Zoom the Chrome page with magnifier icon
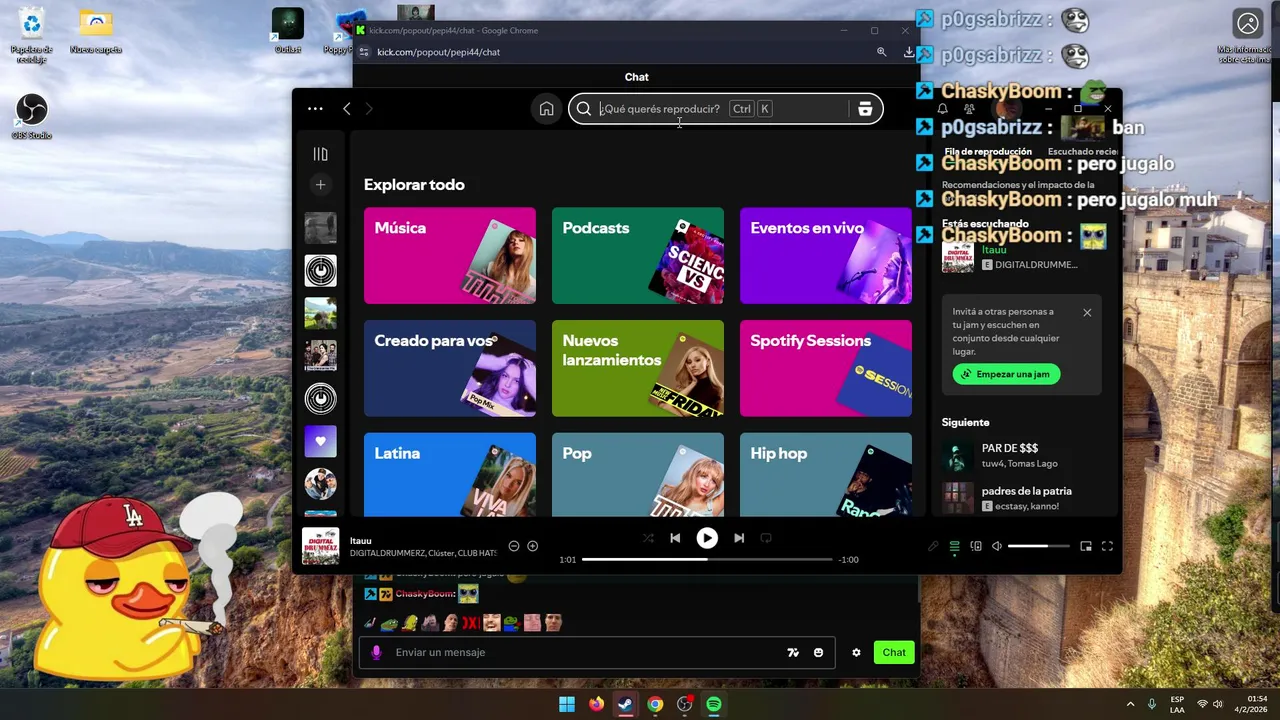 click(881, 52)
